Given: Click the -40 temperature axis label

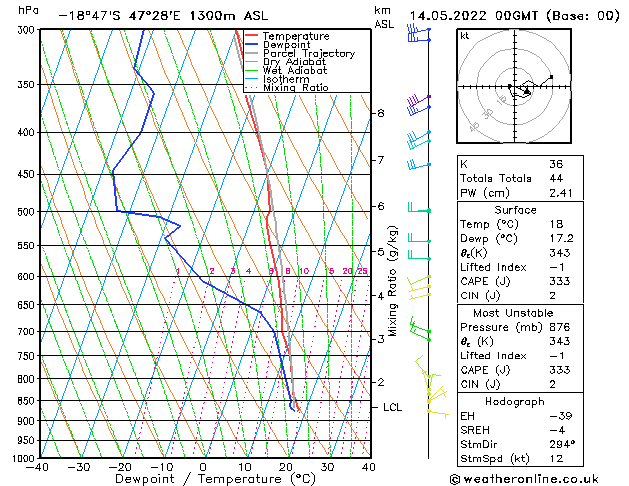Looking at the screenshot, I should point(37,467).
